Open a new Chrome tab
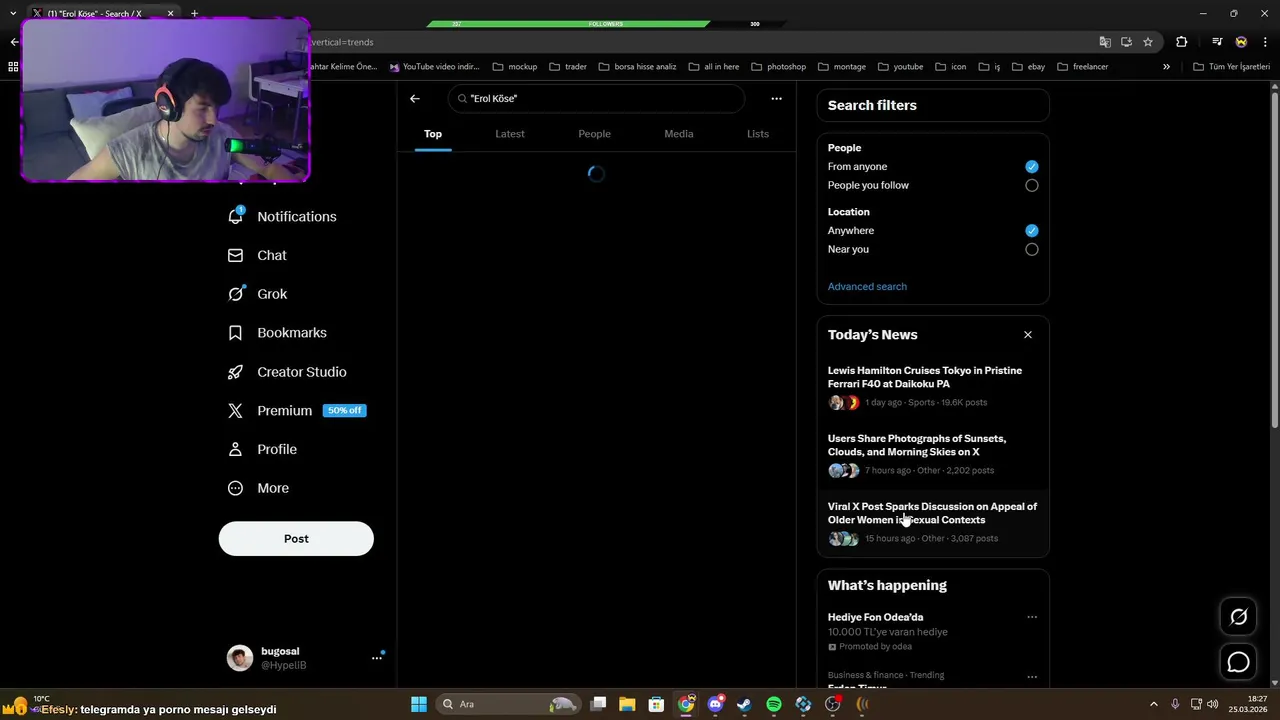The image size is (1280, 720). click(194, 13)
